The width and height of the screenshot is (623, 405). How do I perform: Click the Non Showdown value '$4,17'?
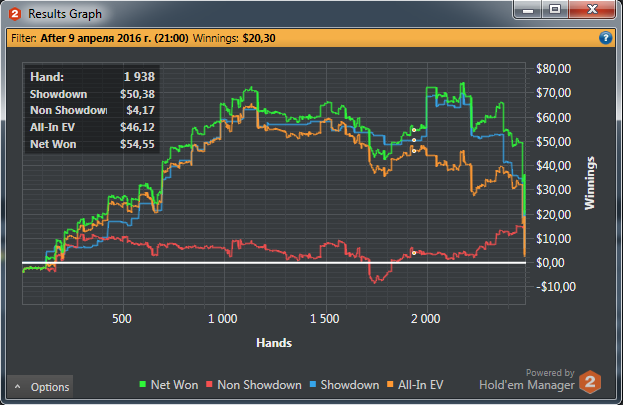pos(141,110)
